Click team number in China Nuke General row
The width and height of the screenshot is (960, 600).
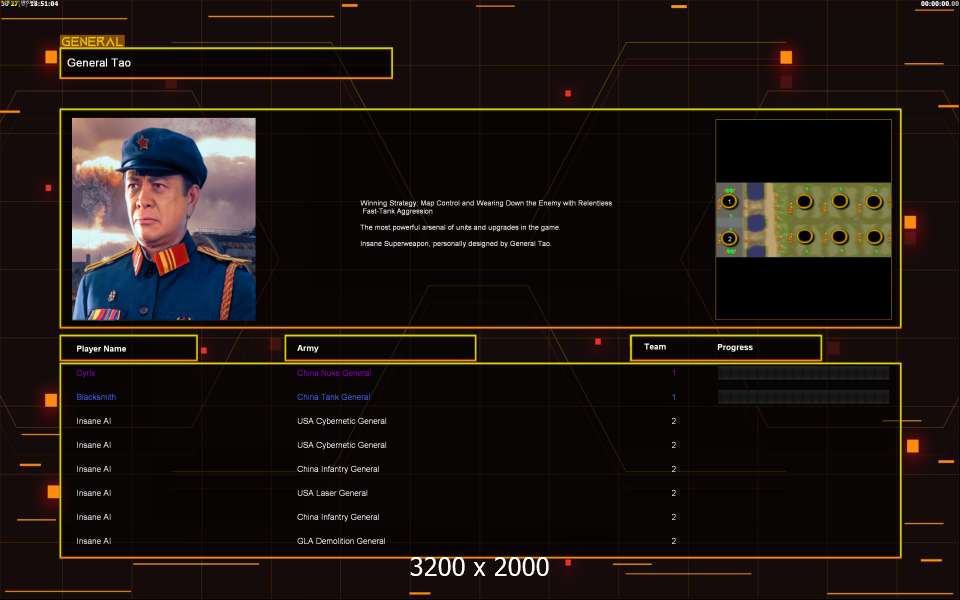pyautogui.click(x=673, y=373)
